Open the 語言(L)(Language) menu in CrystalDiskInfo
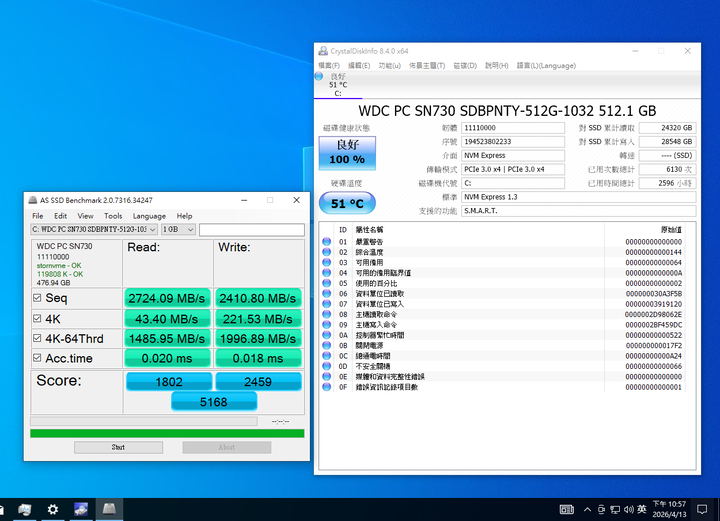Screen dimensions: 720x521 tap(546, 66)
